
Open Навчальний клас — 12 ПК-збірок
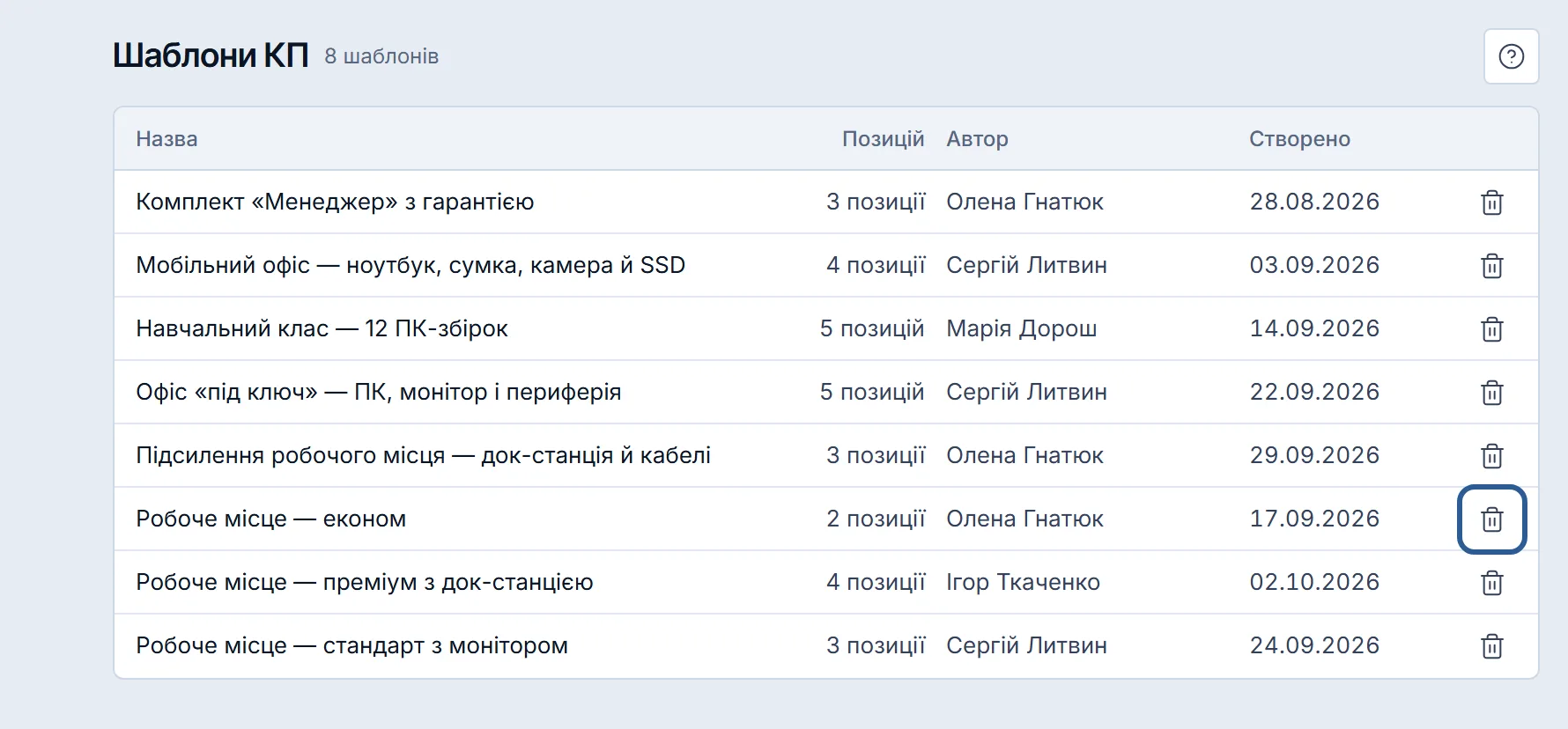[x=322, y=328]
